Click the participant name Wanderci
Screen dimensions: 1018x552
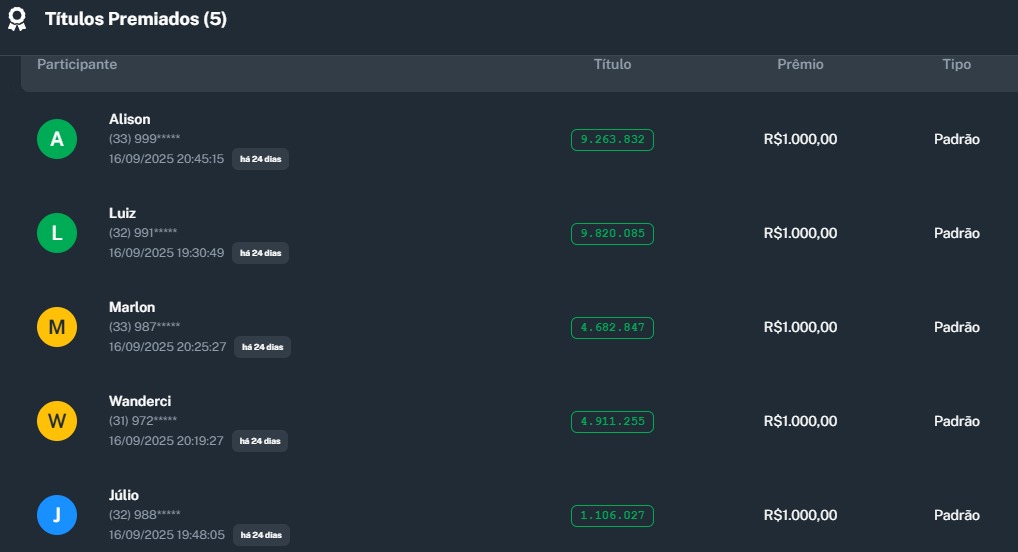140,401
